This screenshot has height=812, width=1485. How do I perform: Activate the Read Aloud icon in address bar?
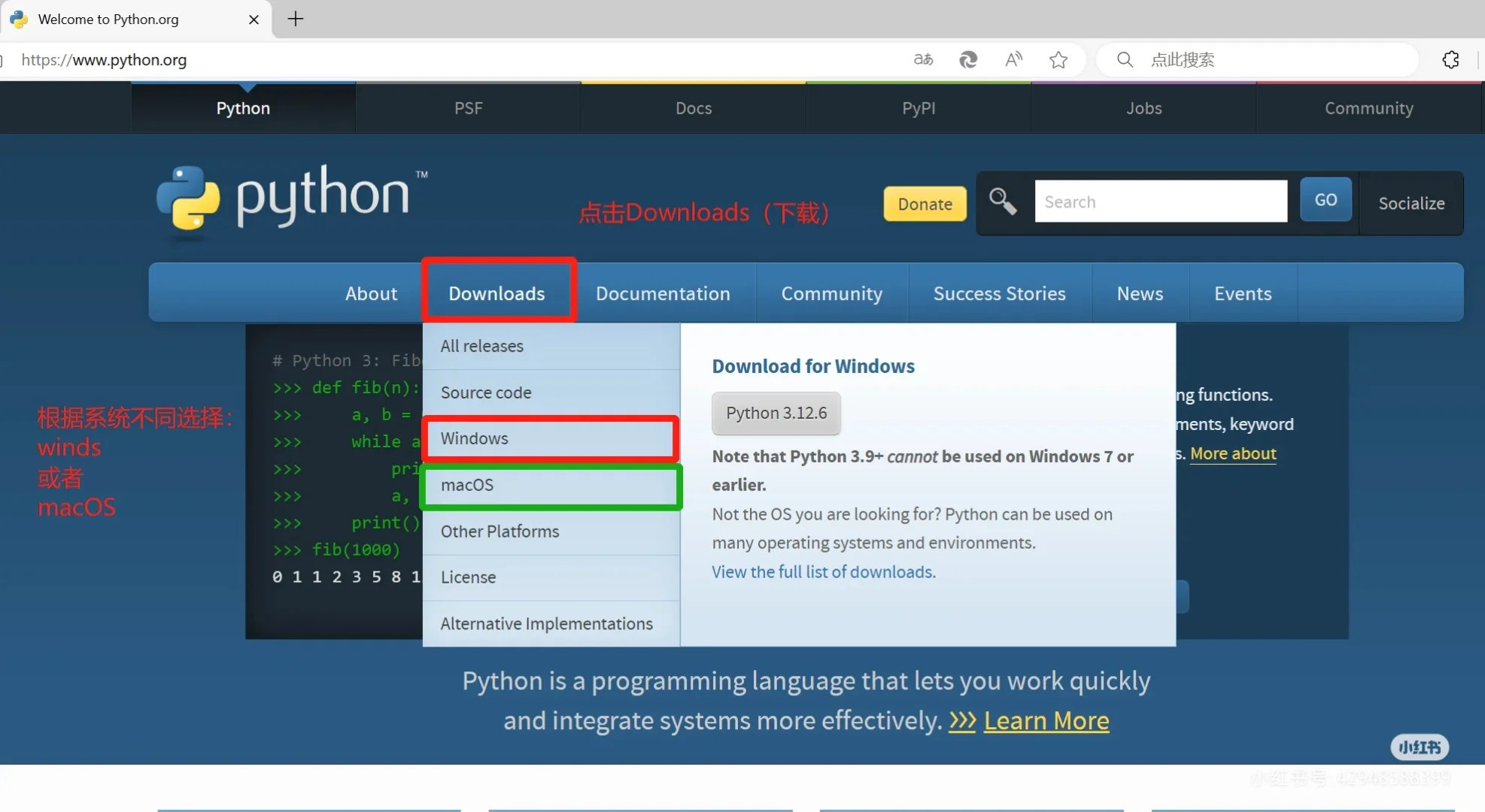tap(1013, 60)
